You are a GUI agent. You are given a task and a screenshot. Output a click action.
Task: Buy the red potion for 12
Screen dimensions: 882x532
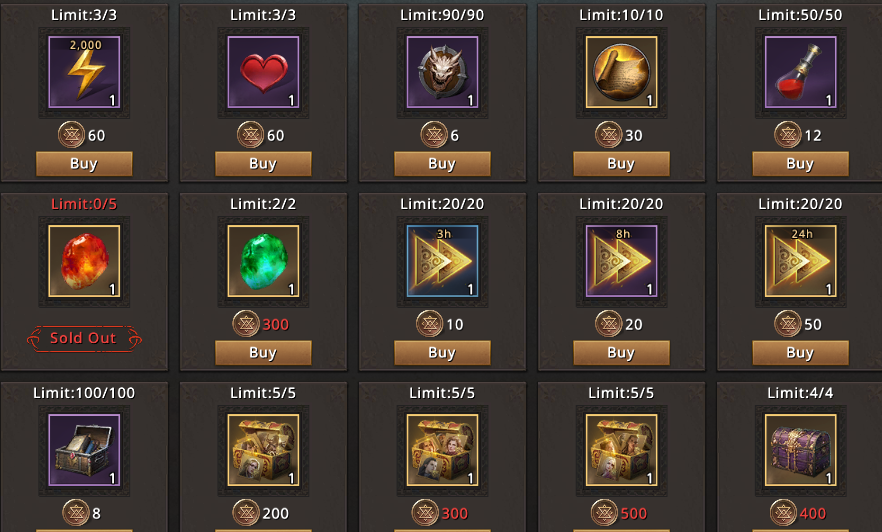click(x=800, y=164)
